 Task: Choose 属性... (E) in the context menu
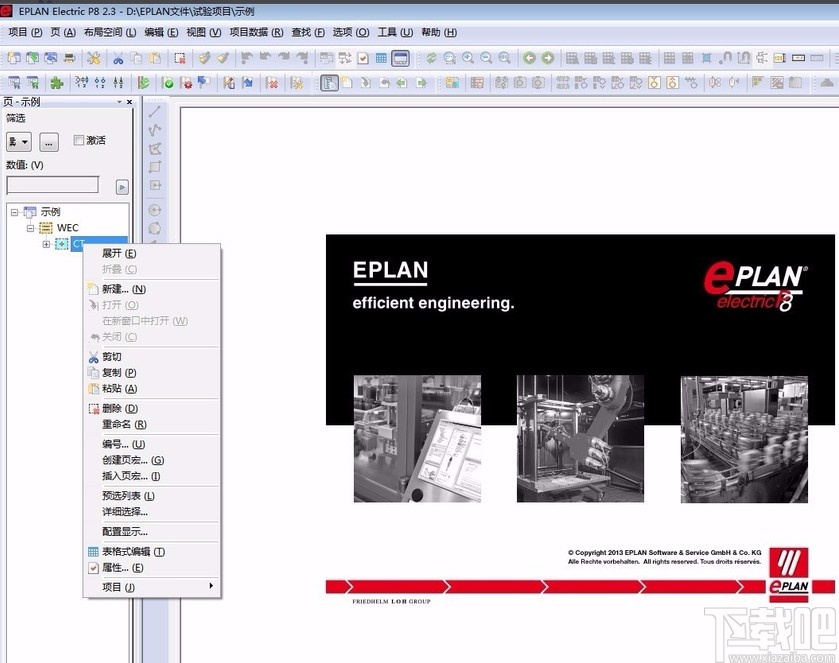point(152,568)
